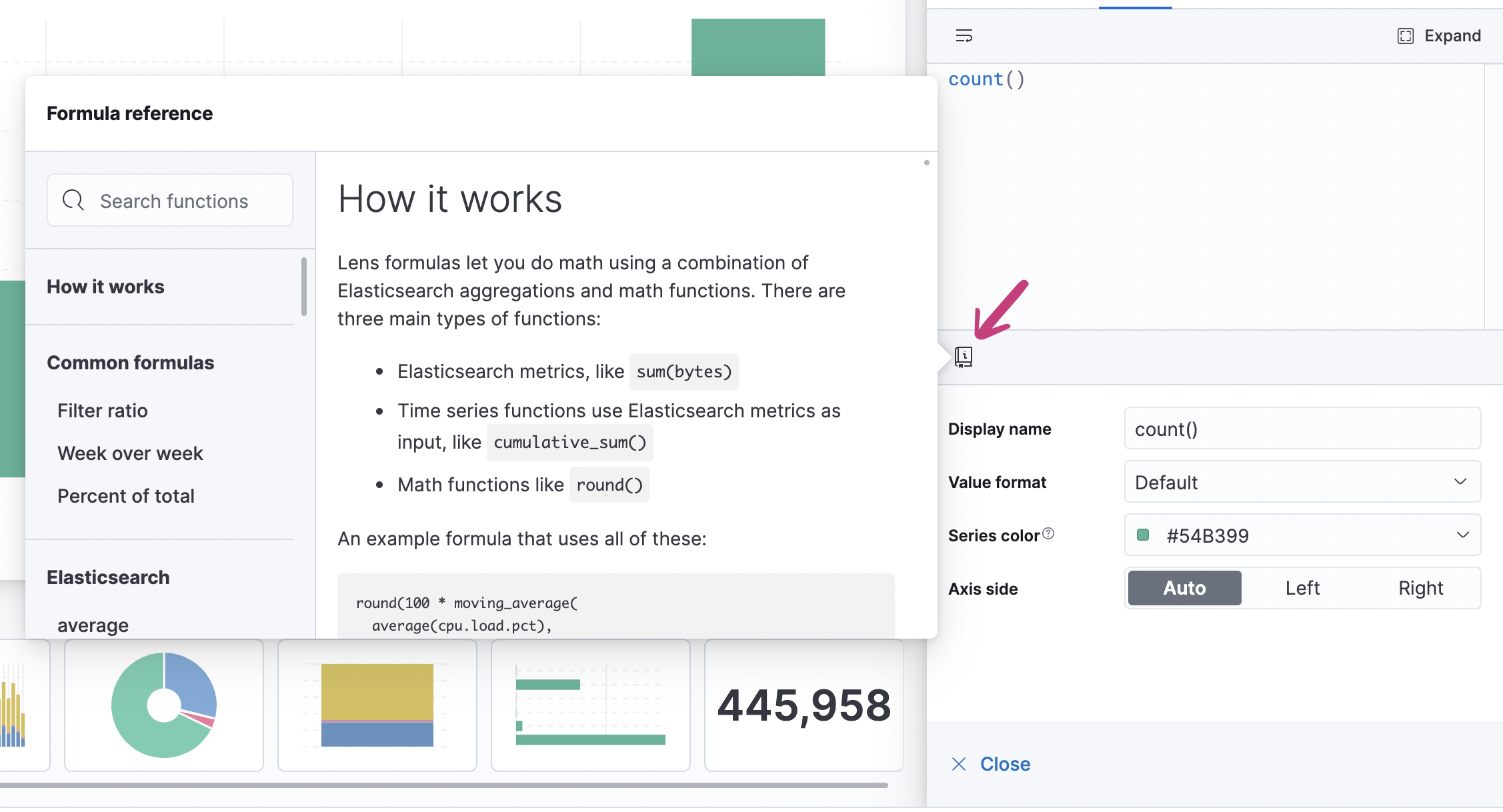Screen dimensions: 1503x812
Task: Click the Series color help question icon
Action: 1048,534
